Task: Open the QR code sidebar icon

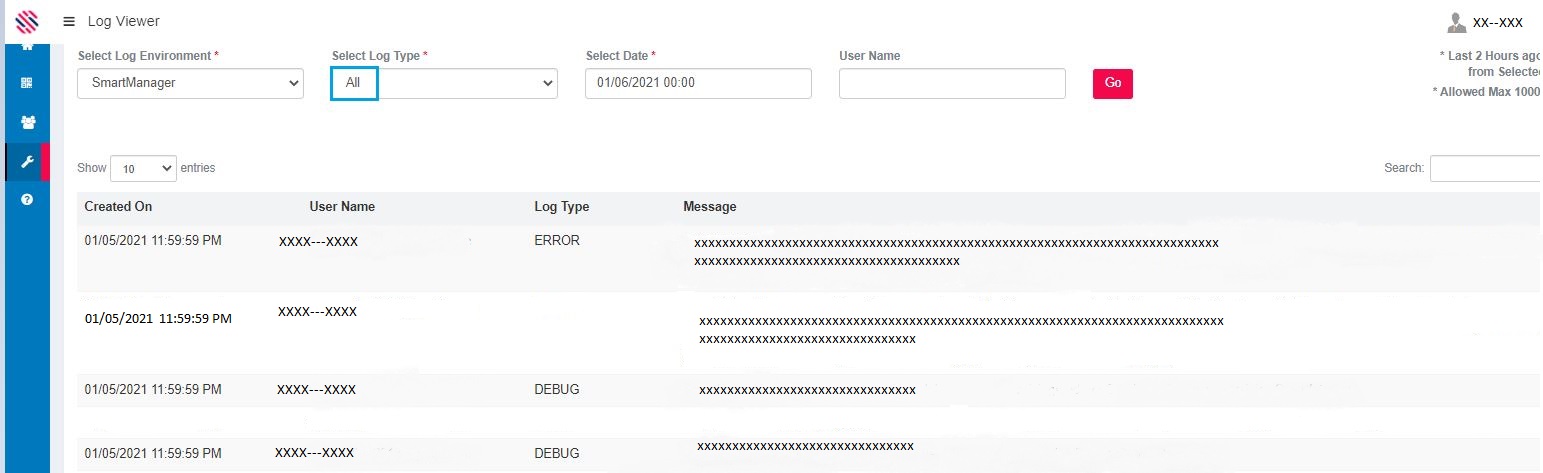Action: point(27,84)
